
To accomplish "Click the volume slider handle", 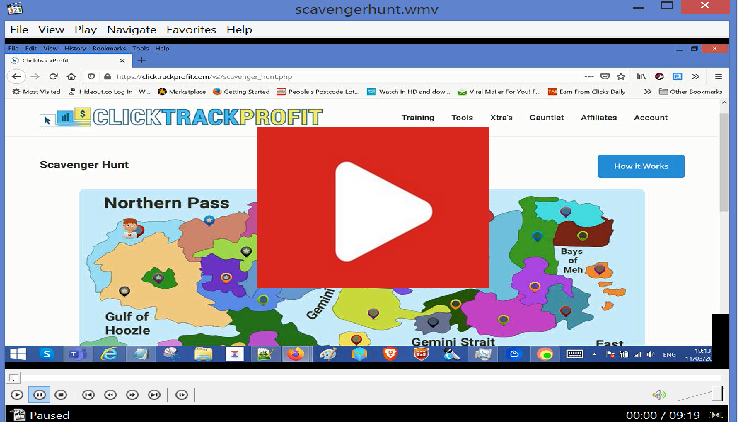I will point(717,394).
